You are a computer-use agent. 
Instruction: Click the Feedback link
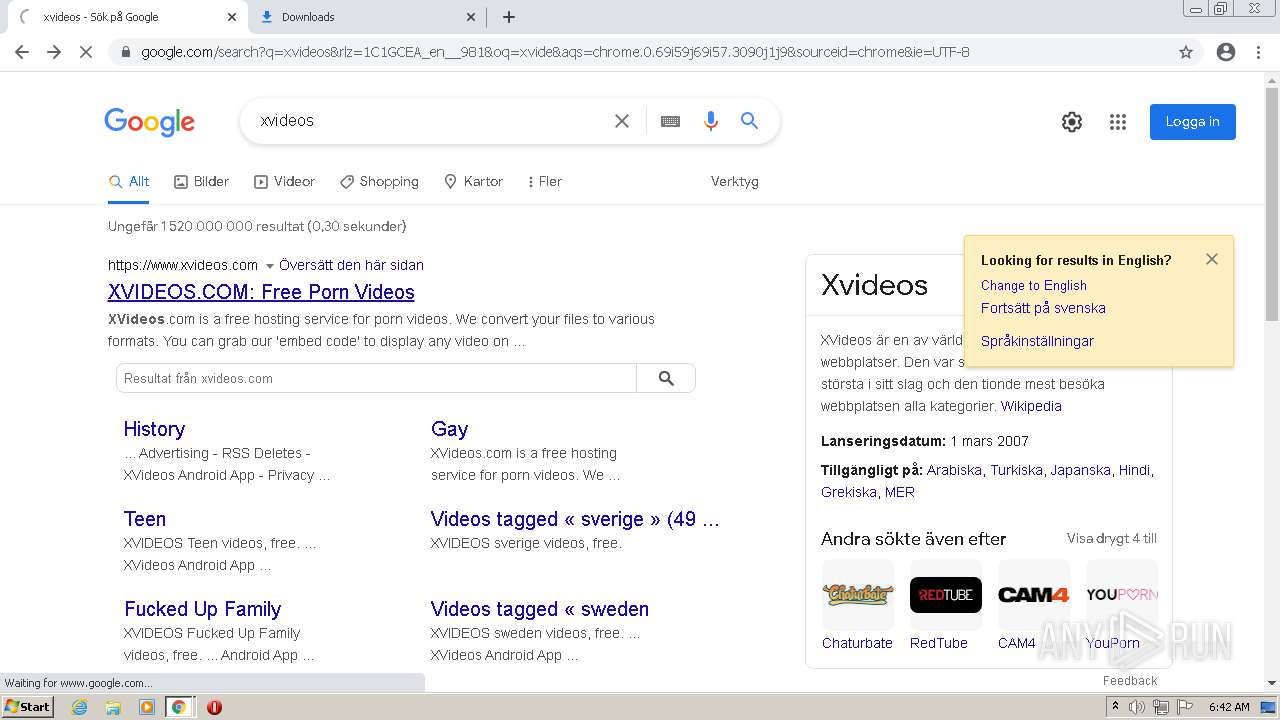(1130, 681)
